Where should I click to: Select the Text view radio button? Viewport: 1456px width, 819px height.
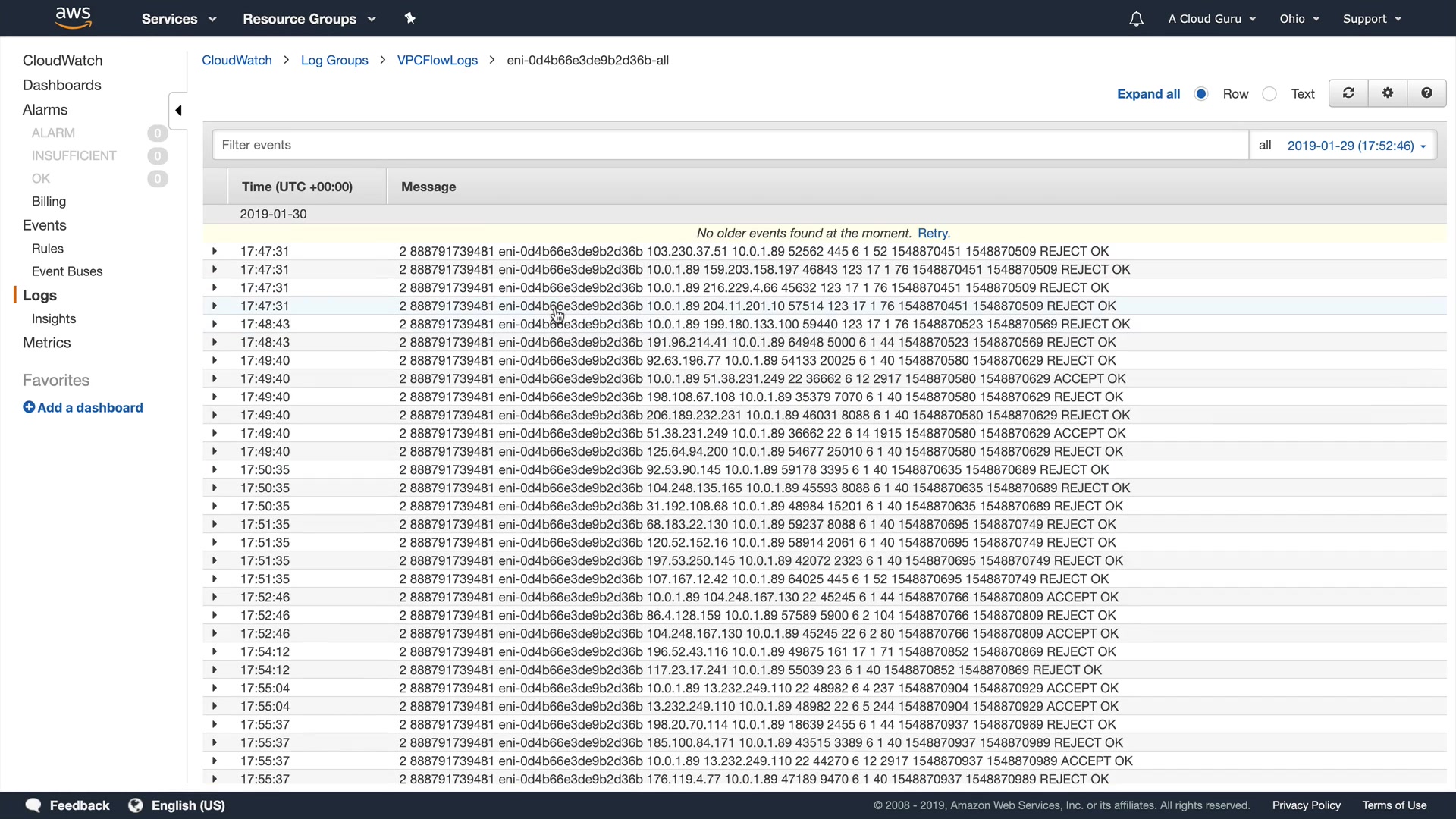pyautogui.click(x=1269, y=94)
